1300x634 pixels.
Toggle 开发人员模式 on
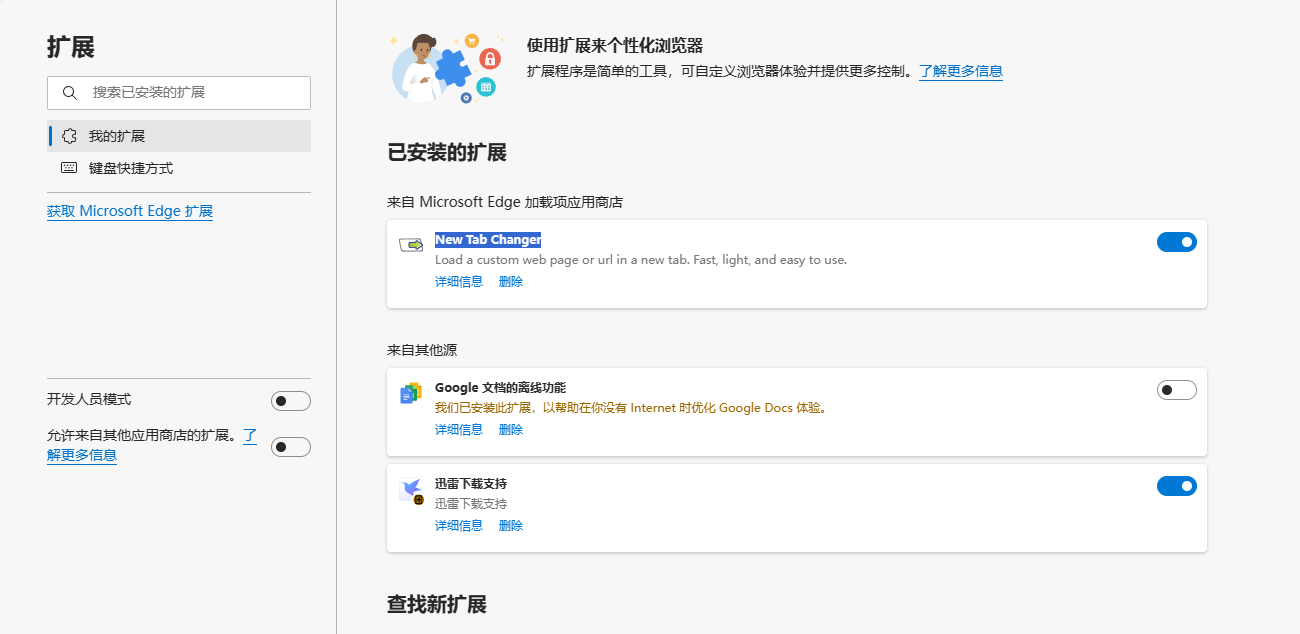tap(291, 401)
